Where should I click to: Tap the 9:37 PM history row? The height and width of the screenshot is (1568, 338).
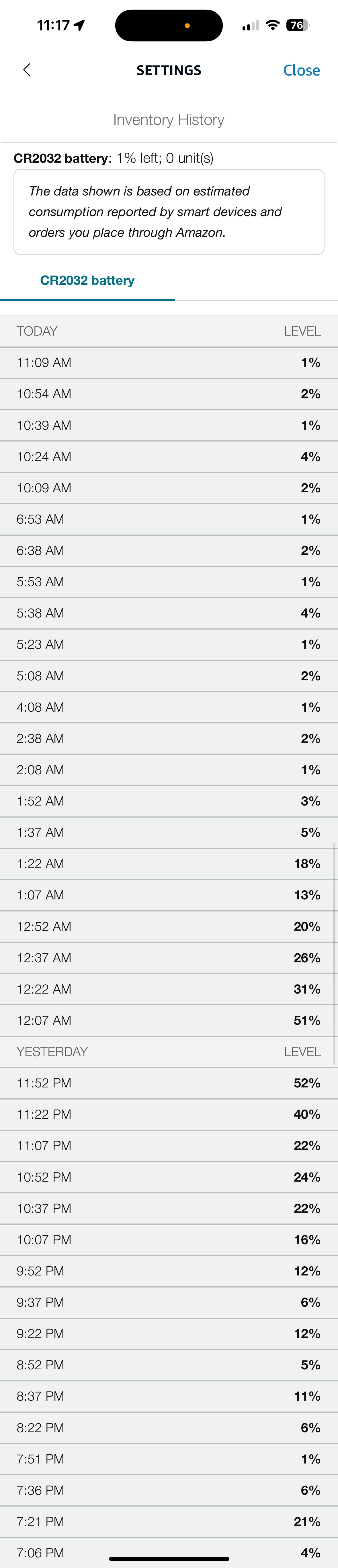coord(168,1302)
